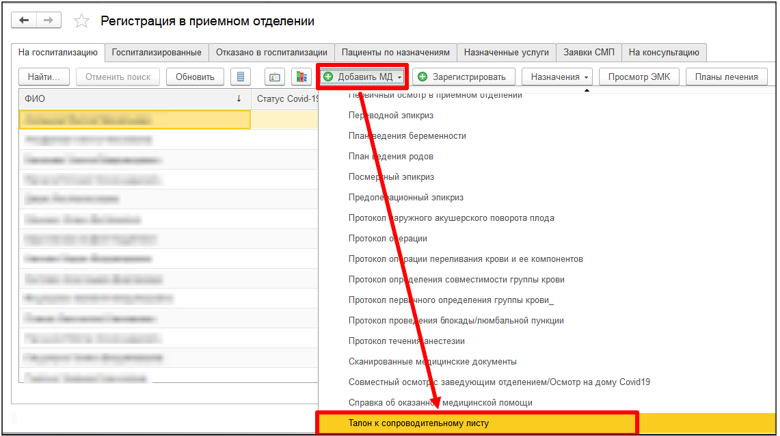The image size is (780, 436).
Task: Click the Зарегистрировать button
Action: point(463,77)
